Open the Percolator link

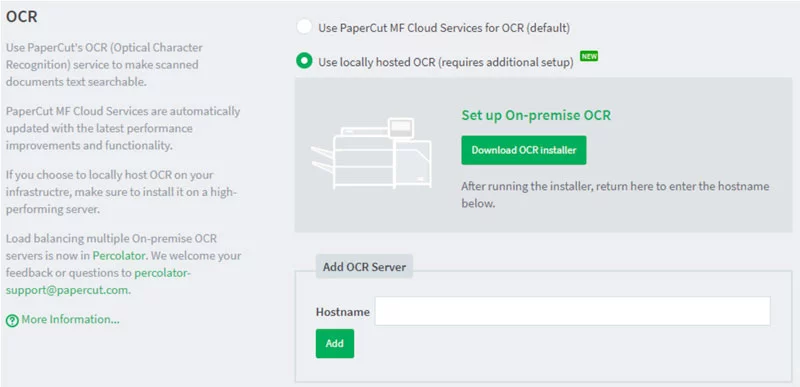(x=119, y=255)
